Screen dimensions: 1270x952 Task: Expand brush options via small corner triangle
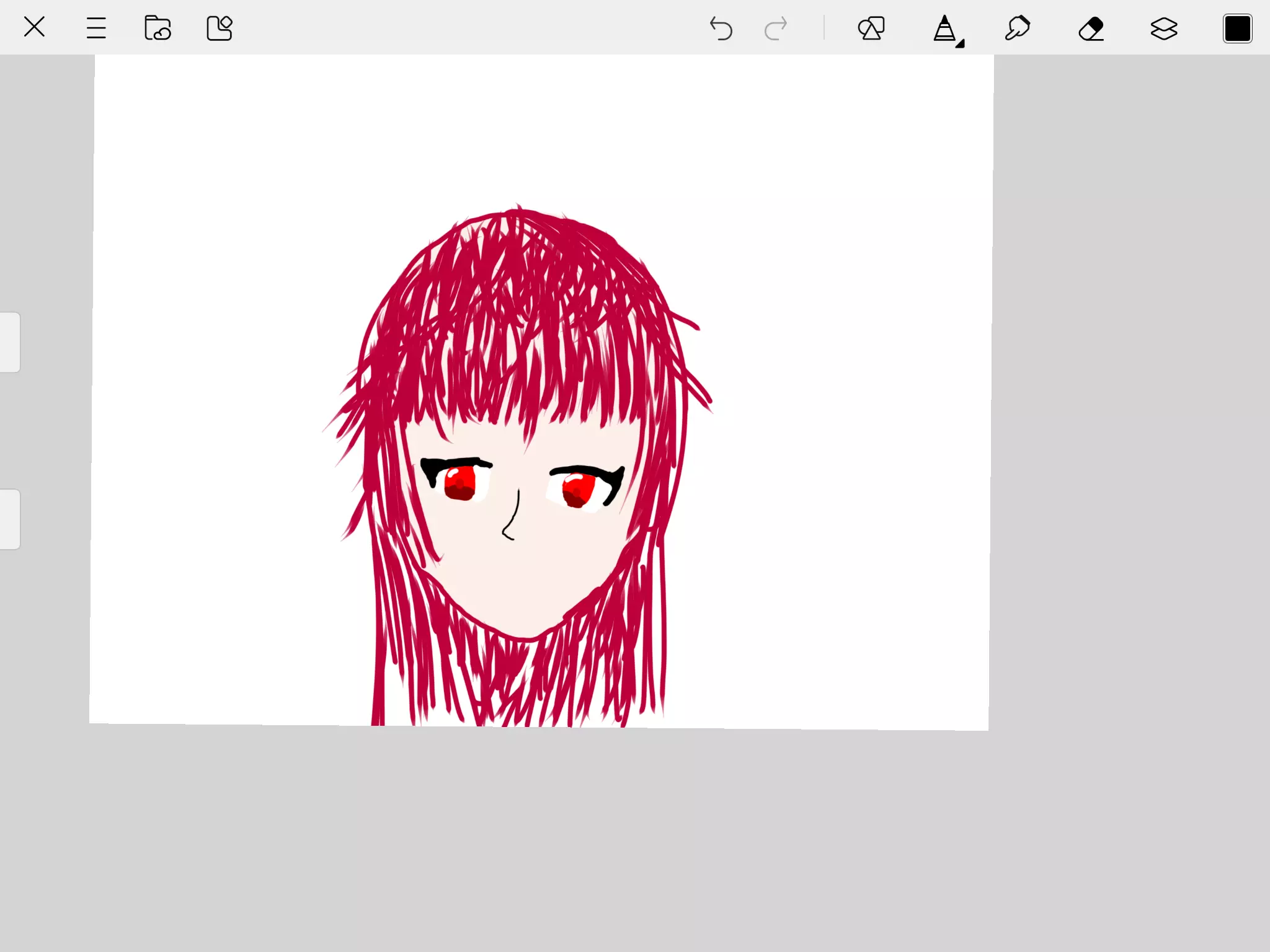pos(960,43)
